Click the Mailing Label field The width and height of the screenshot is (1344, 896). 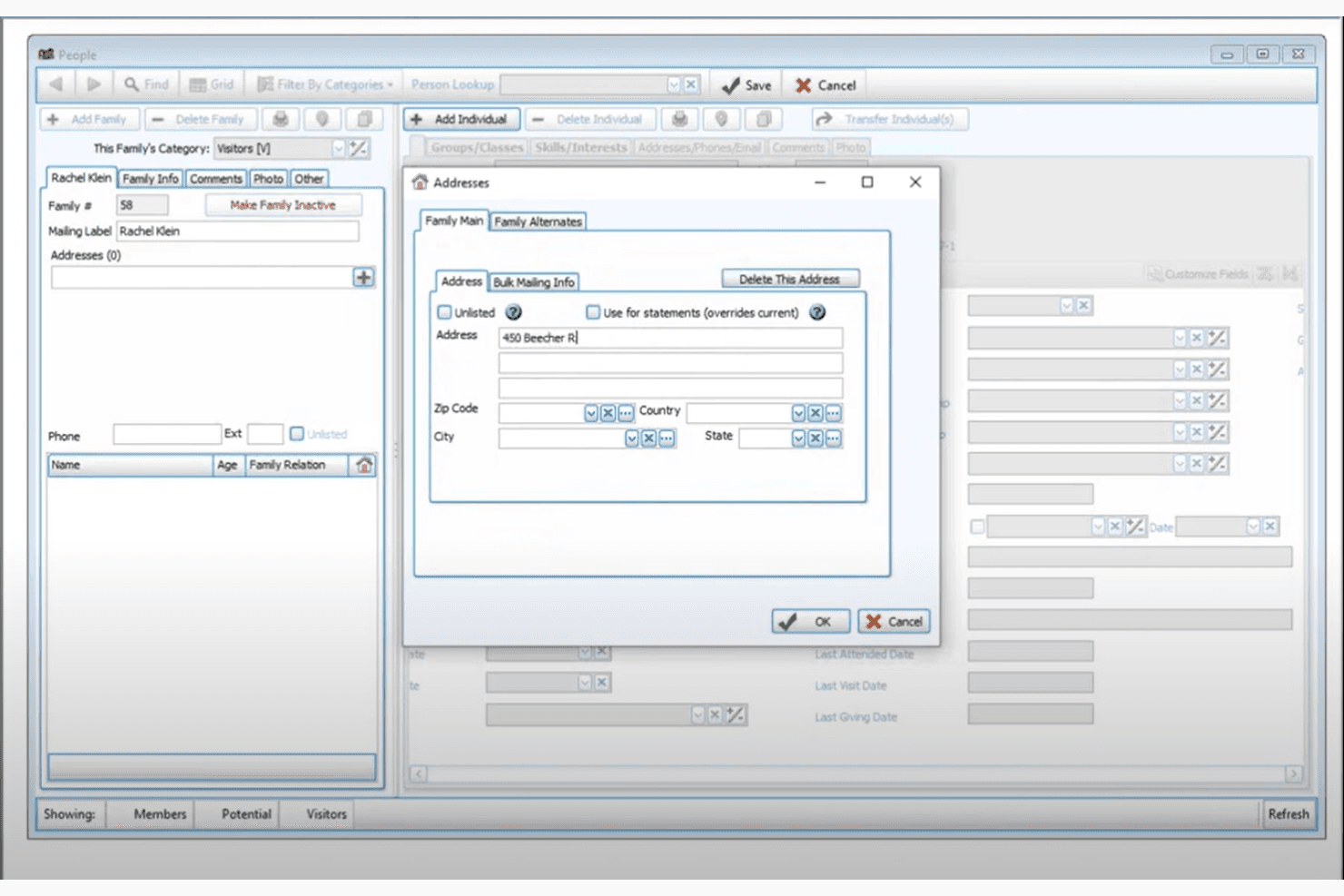[238, 231]
